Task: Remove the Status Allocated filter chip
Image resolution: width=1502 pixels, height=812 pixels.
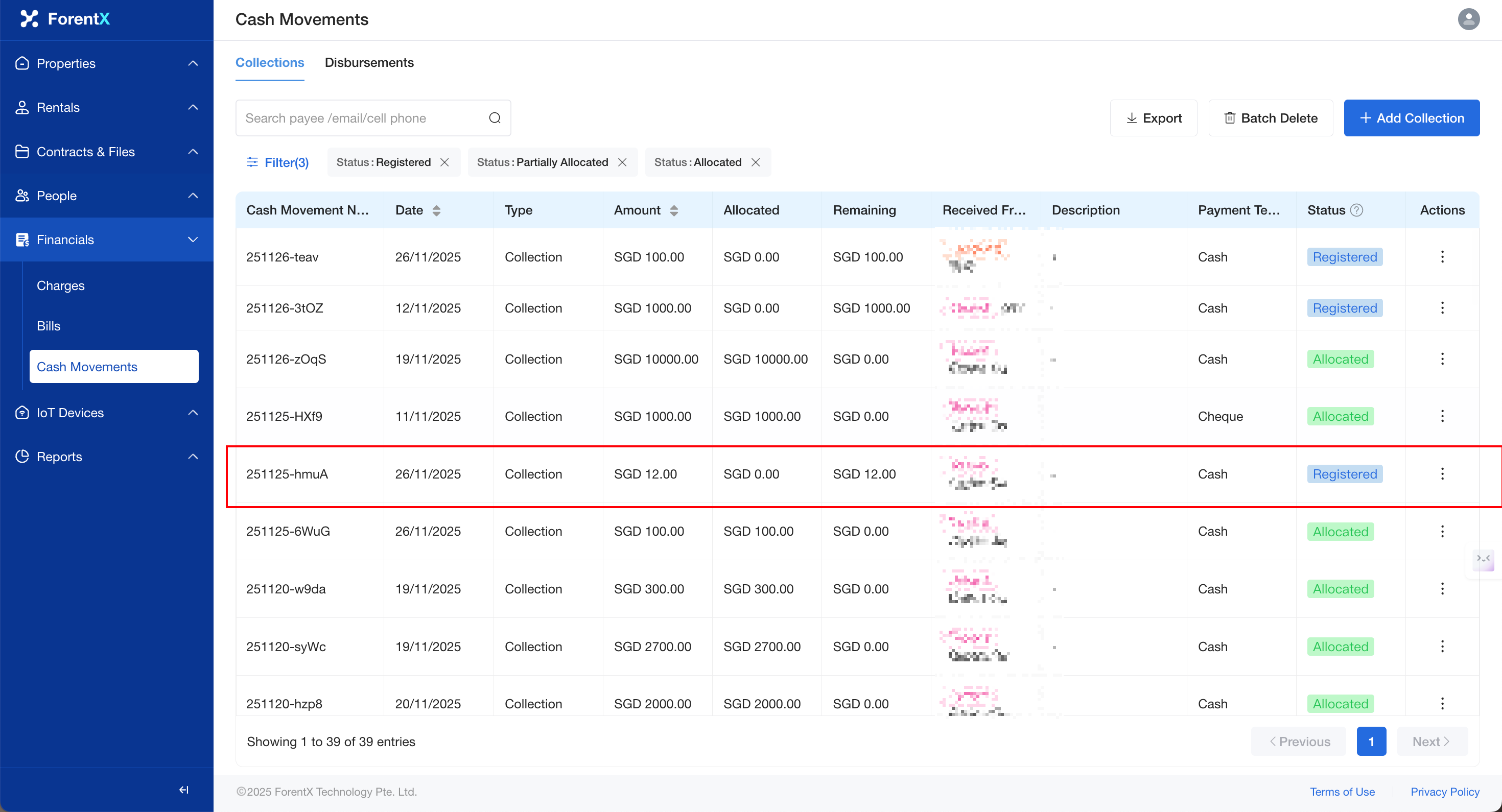Action: (x=756, y=162)
